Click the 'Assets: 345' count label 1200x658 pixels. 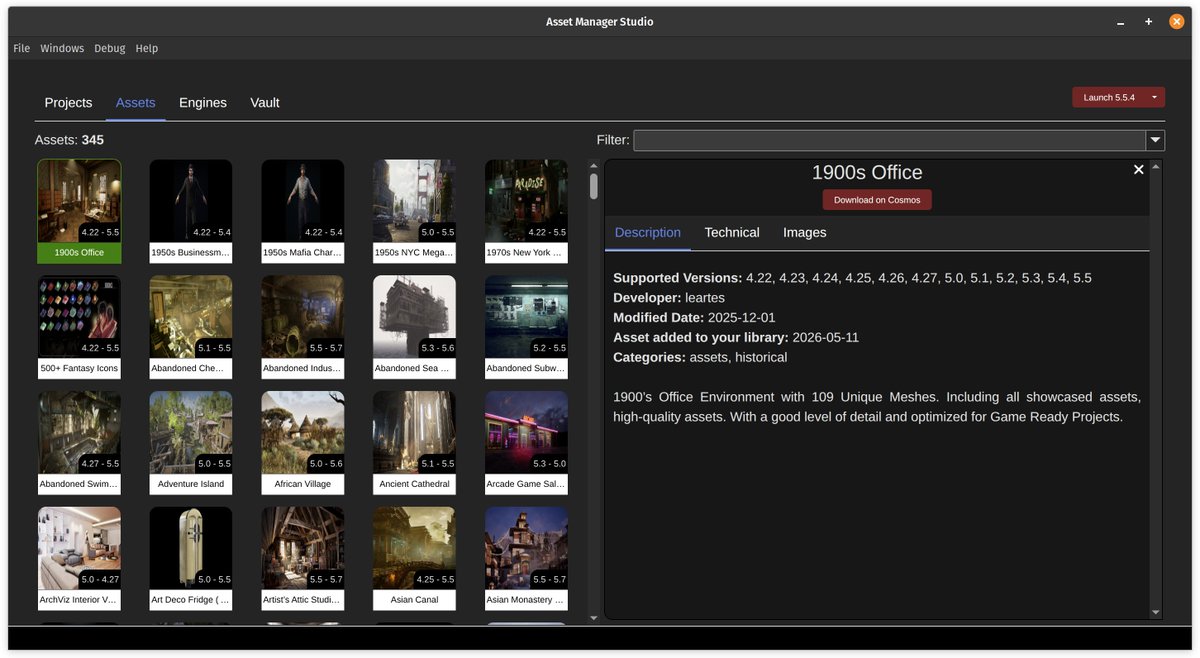click(69, 140)
